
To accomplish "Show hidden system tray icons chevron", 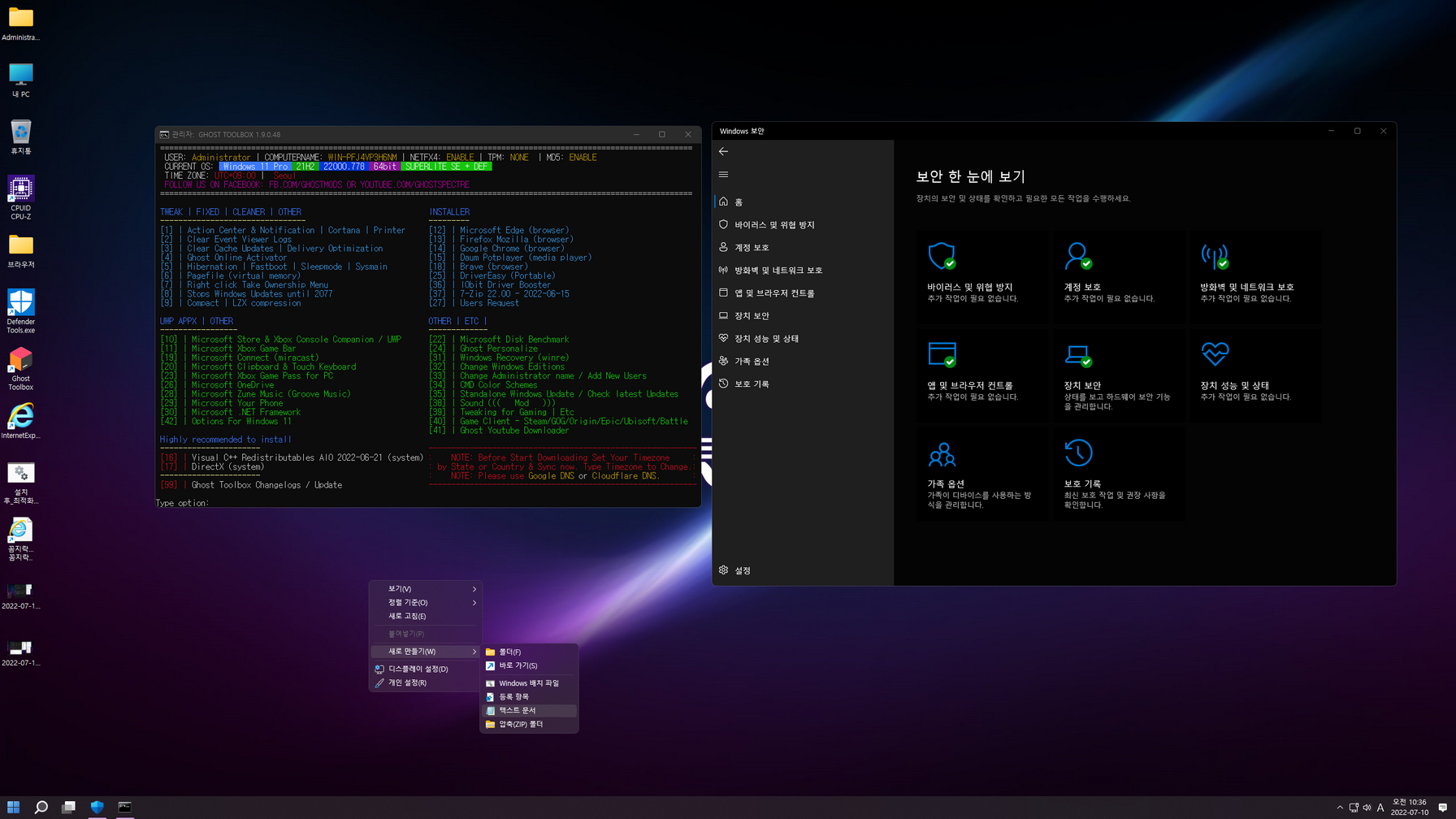I will 1340,808.
